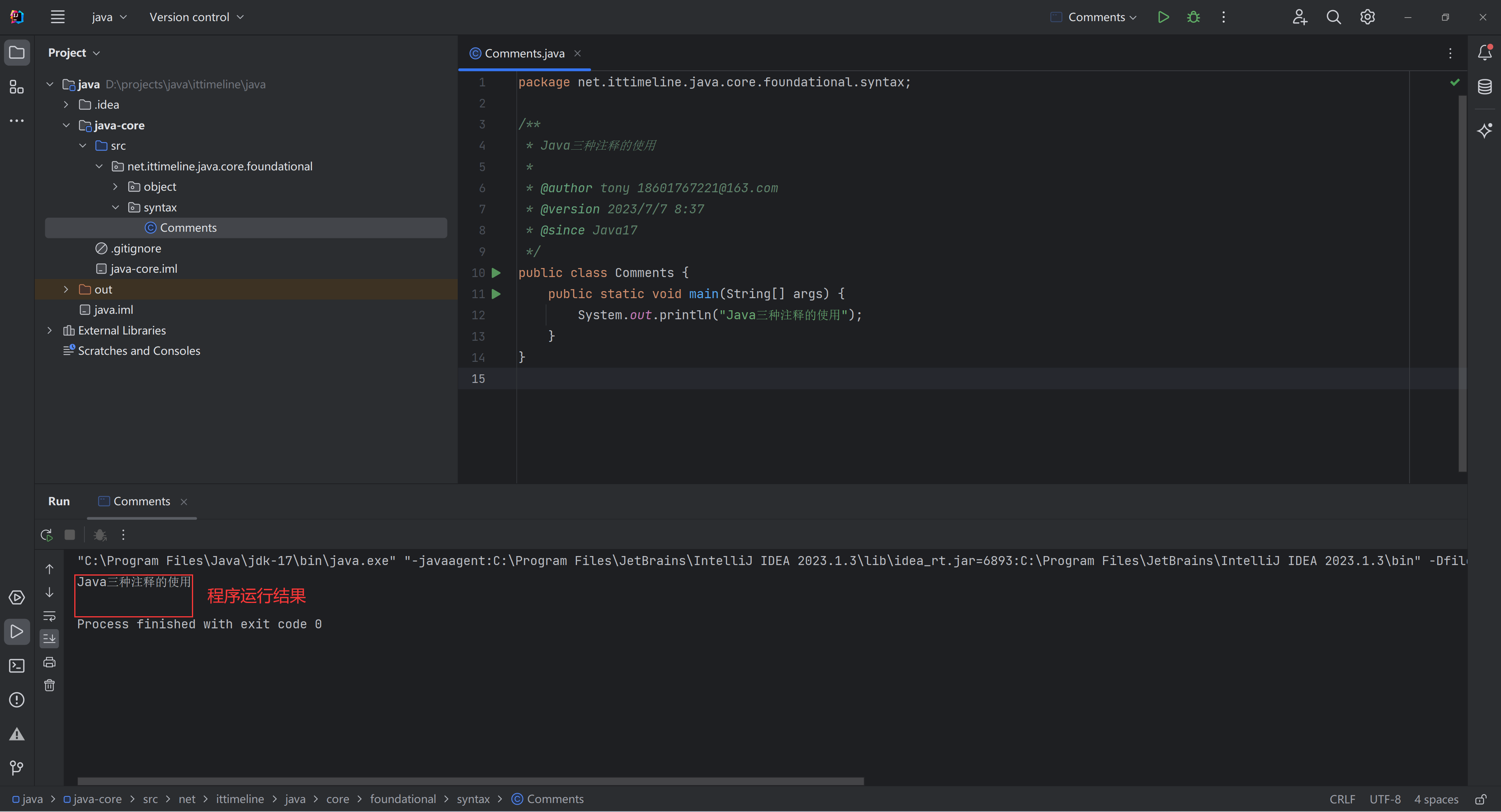Change 4 spaces indent setting
Image resolution: width=1501 pixels, height=812 pixels.
(x=1436, y=799)
